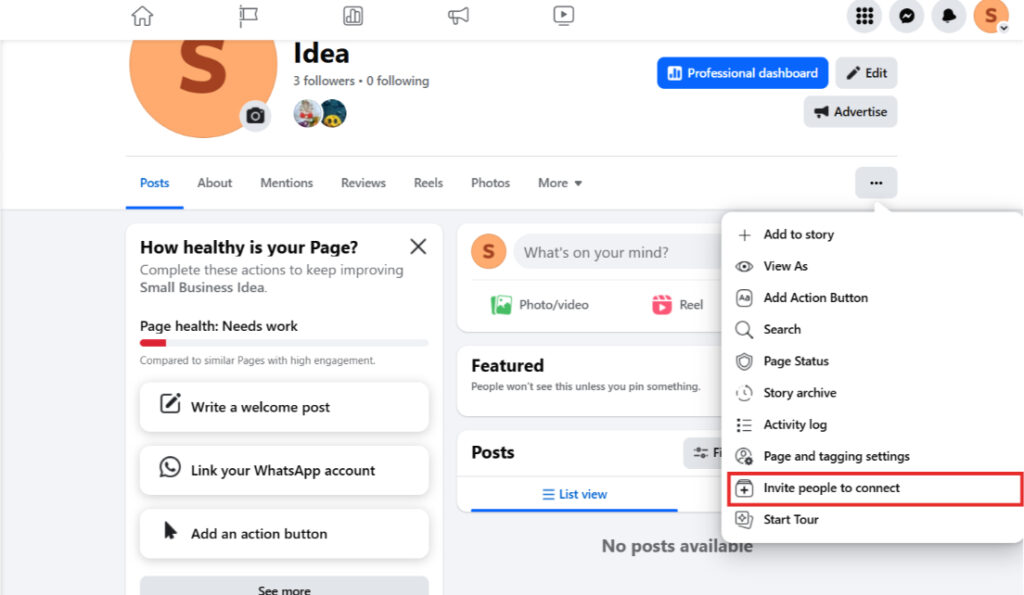Choose Search from page menu
Viewport: 1024px width, 595px height.
[x=872, y=329]
